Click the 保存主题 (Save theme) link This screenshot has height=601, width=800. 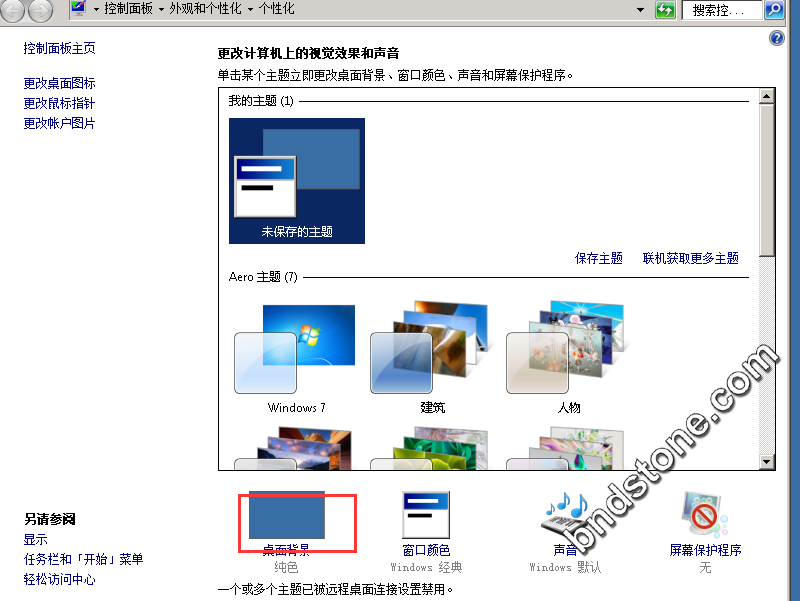tap(599, 258)
